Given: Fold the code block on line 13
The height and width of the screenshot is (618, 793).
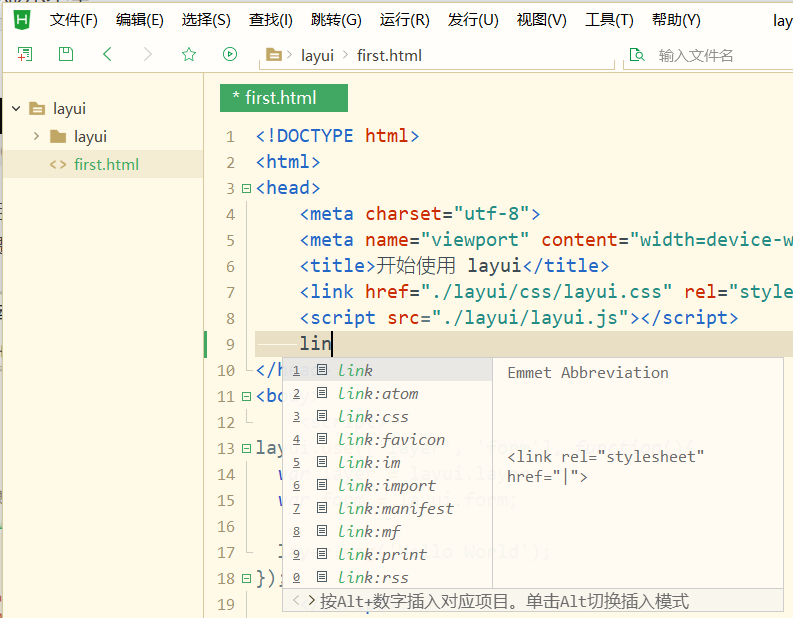Looking at the screenshot, I should (x=246, y=449).
